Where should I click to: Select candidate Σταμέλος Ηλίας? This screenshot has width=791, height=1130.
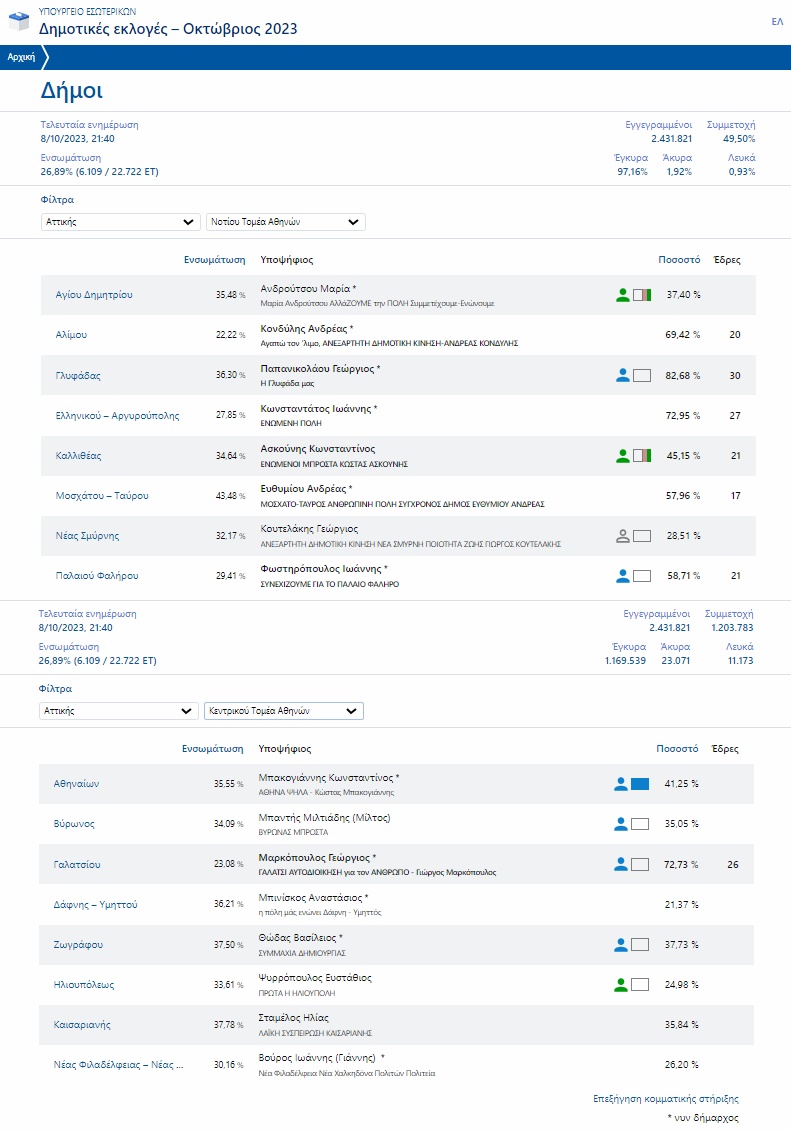pos(293,1018)
